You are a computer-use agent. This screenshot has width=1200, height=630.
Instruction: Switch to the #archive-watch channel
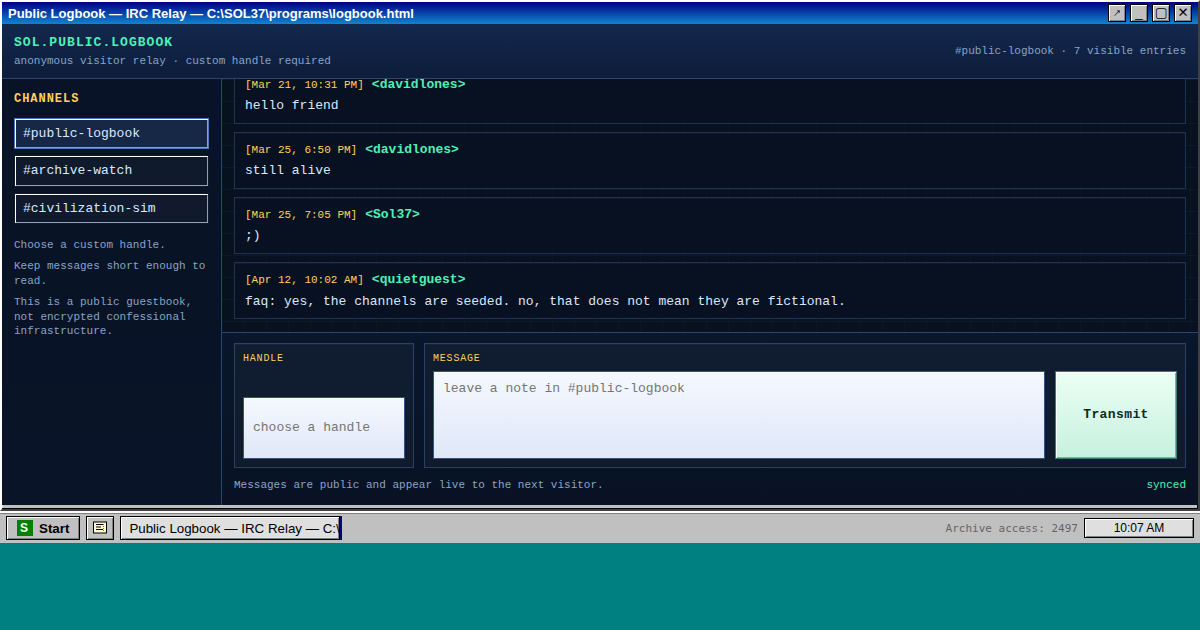tap(111, 171)
